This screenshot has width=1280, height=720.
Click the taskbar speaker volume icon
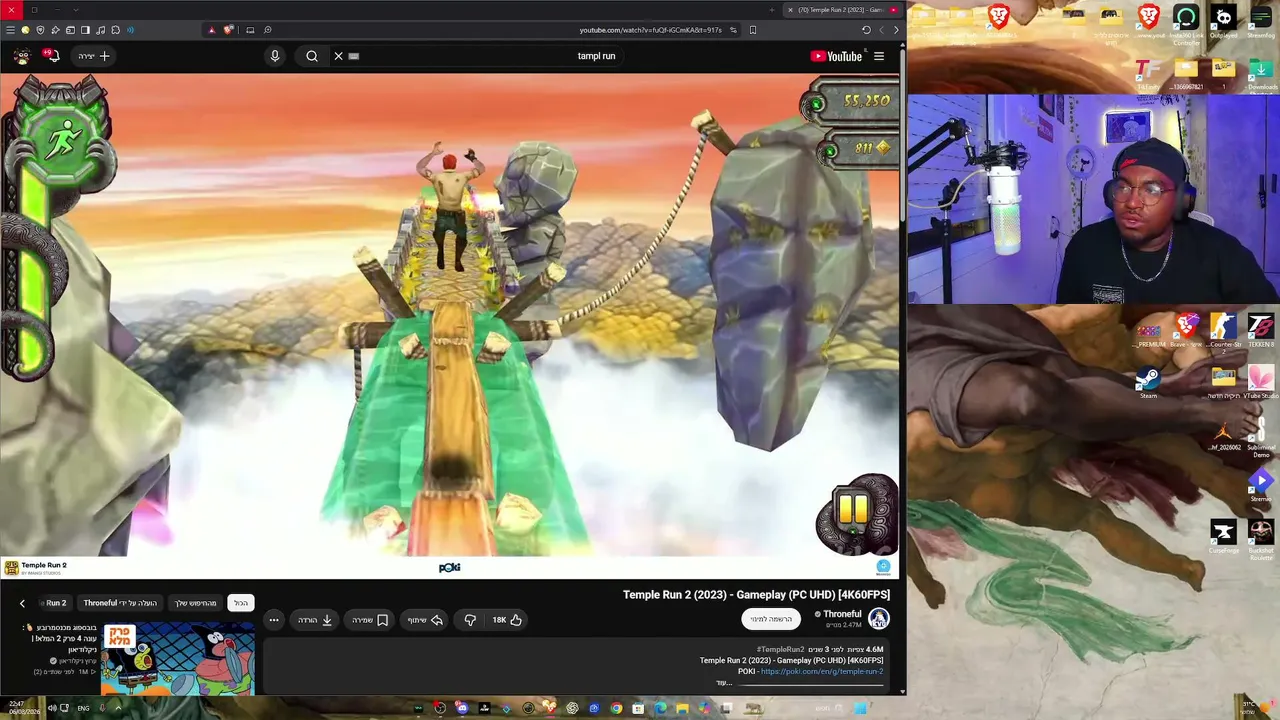click(52, 709)
